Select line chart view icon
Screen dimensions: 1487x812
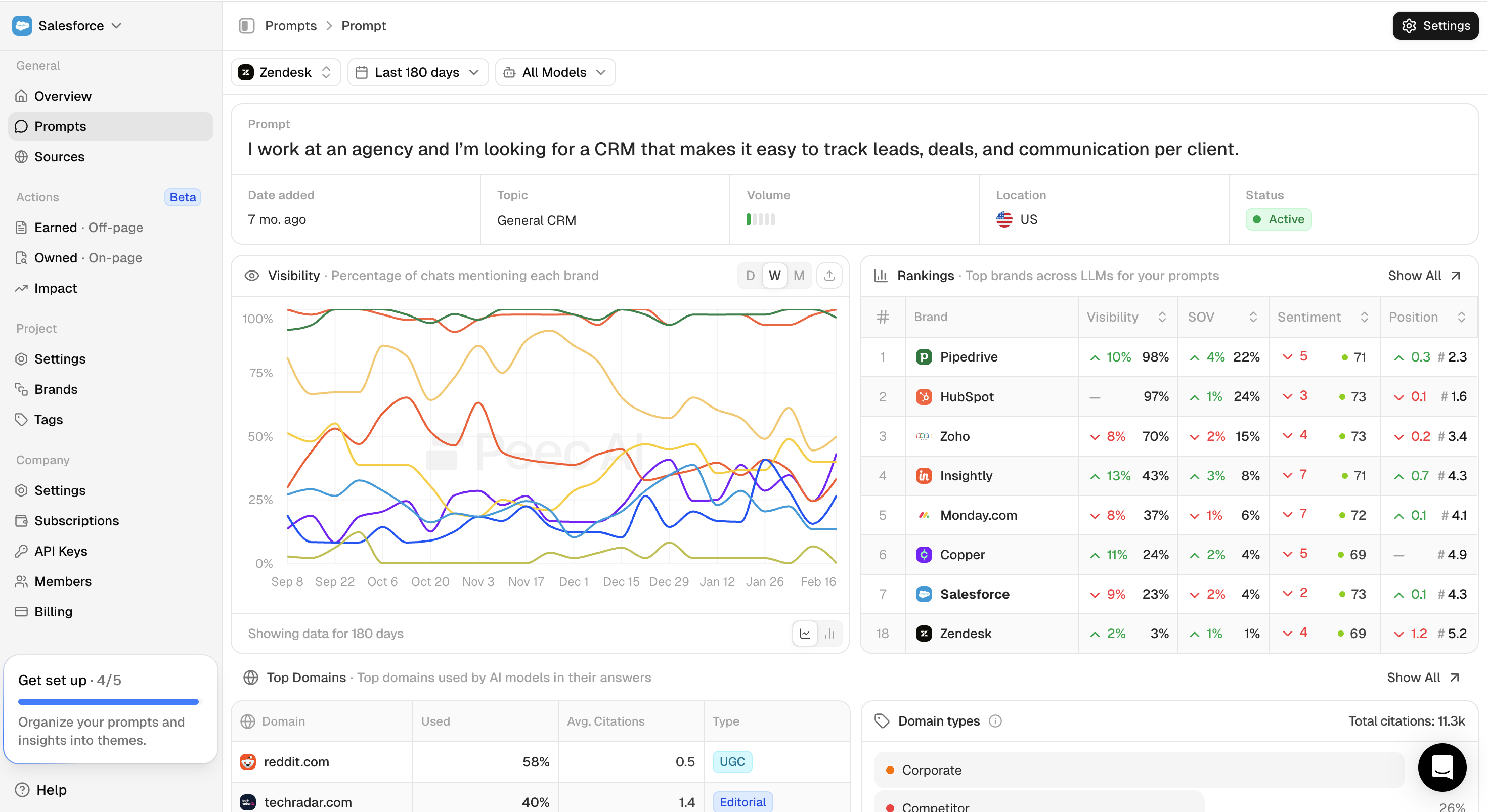tap(805, 634)
